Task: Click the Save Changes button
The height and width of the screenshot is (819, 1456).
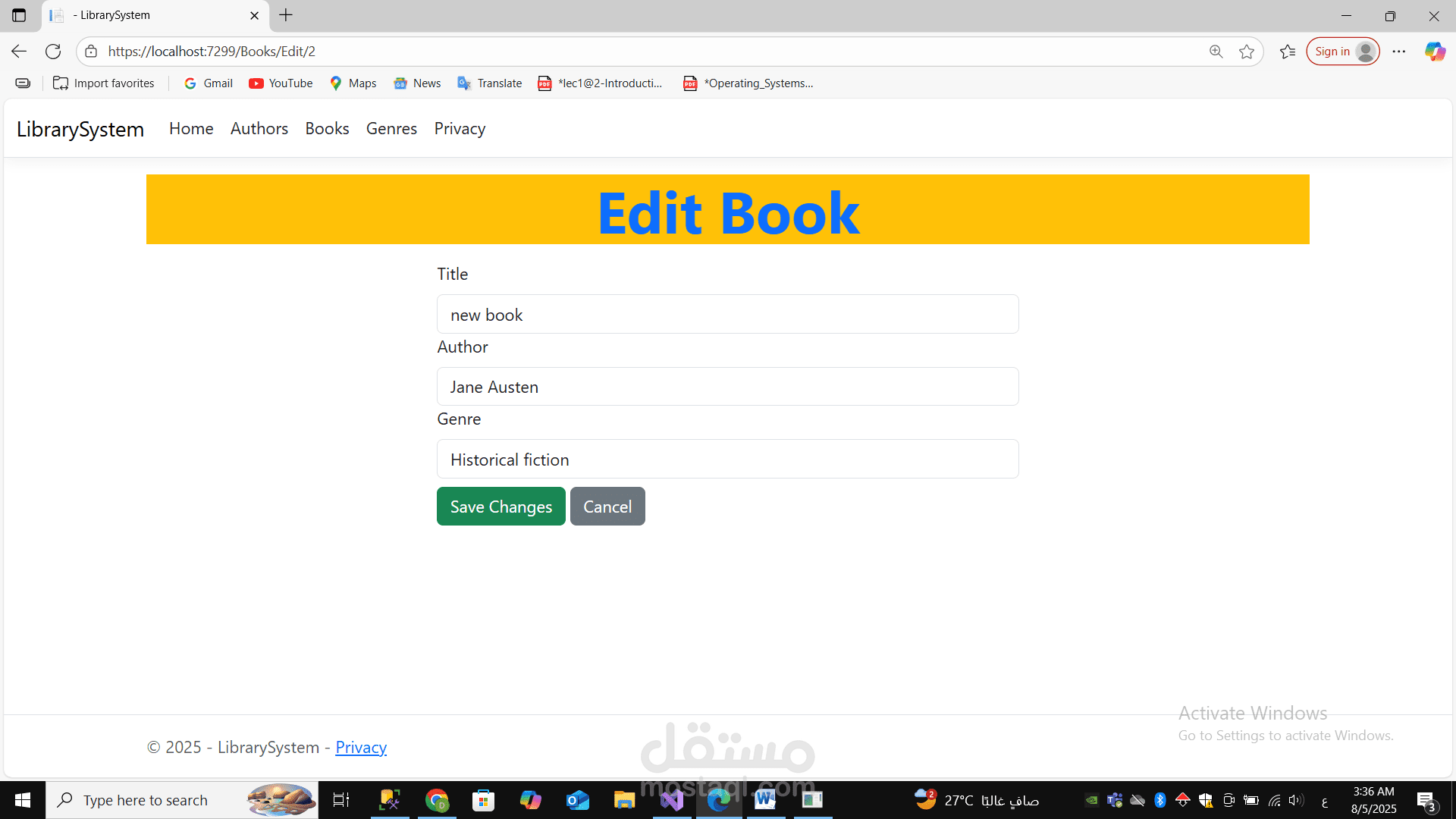Action: (x=500, y=507)
